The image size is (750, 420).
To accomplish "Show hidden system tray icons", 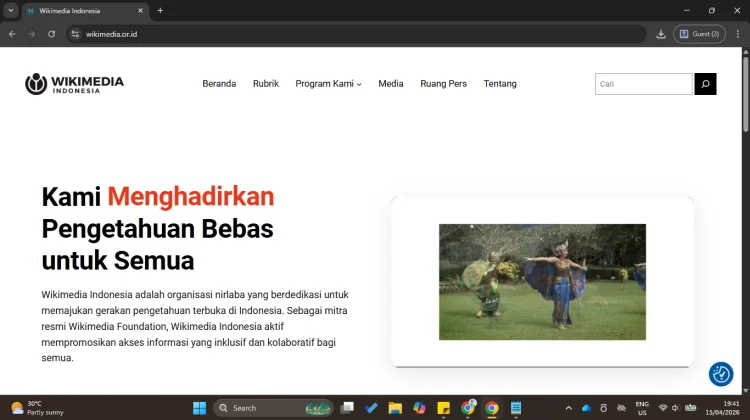I will [568, 408].
